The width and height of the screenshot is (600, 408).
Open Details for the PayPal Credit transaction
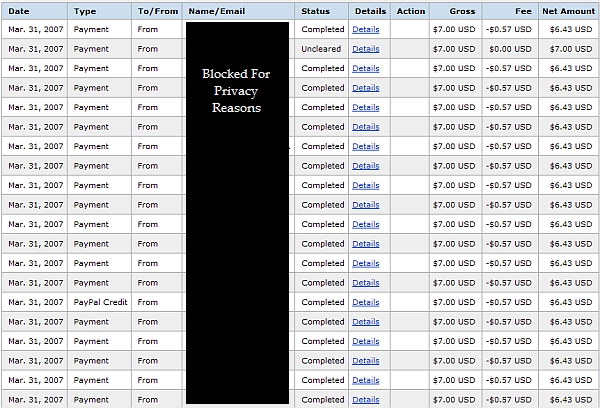(x=366, y=302)
